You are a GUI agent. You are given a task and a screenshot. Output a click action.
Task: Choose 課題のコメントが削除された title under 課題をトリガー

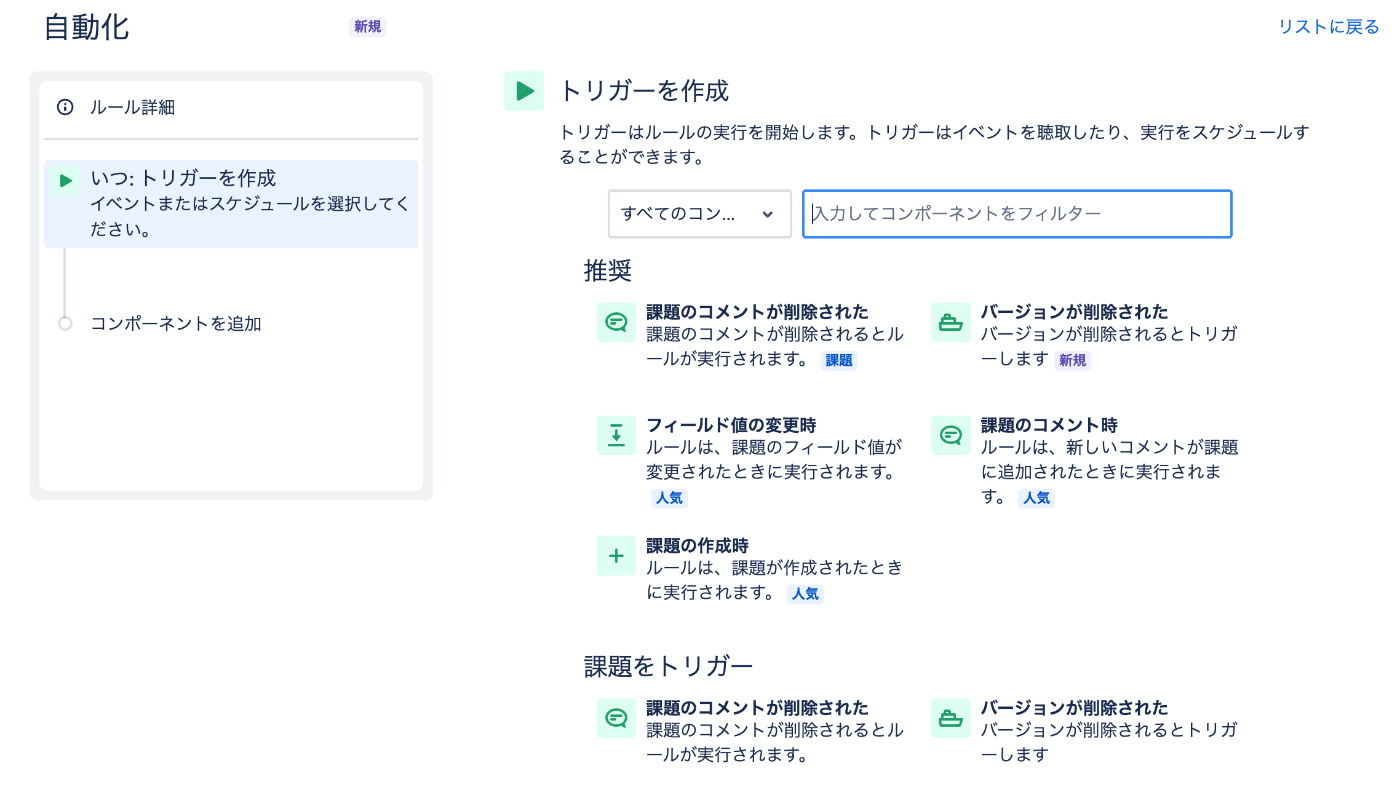[x=757, y=708]
